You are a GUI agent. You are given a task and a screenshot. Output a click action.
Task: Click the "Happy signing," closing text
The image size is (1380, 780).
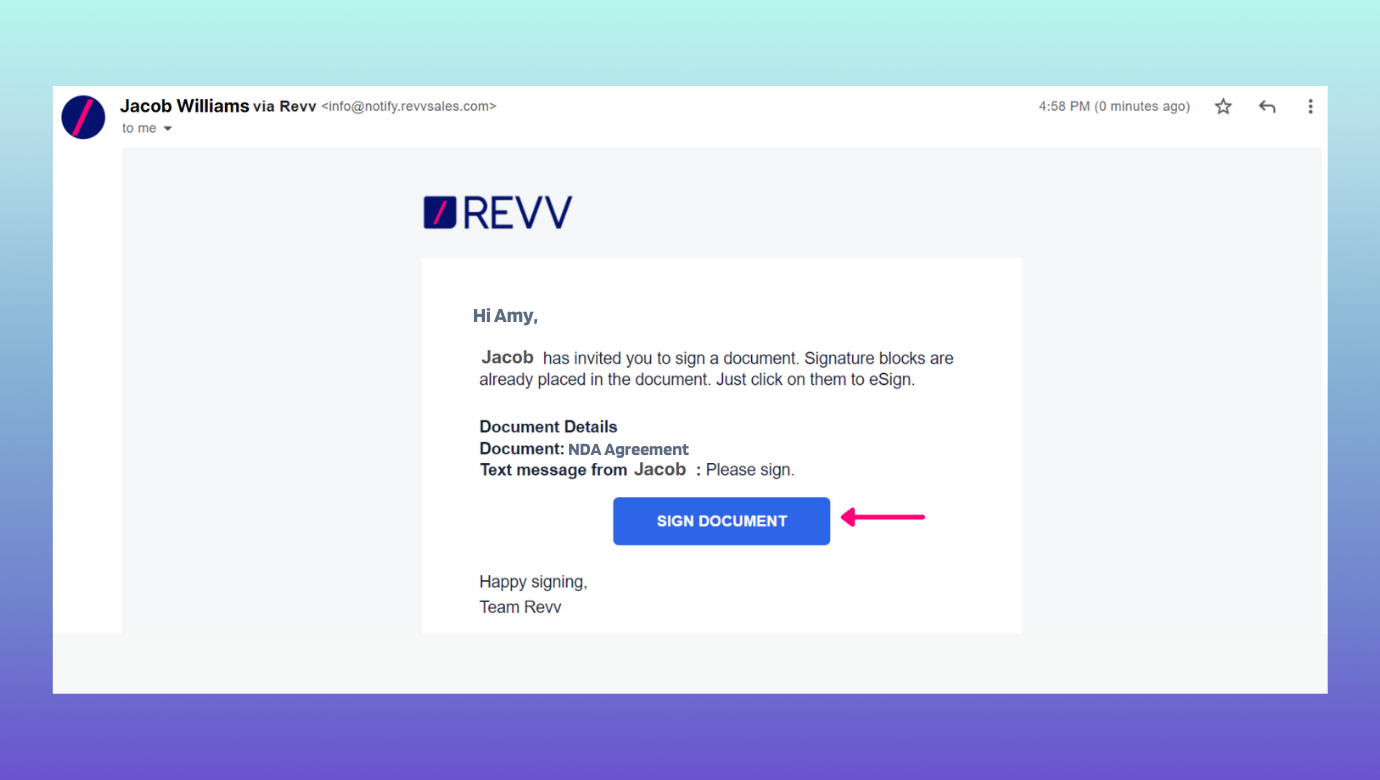533,582
